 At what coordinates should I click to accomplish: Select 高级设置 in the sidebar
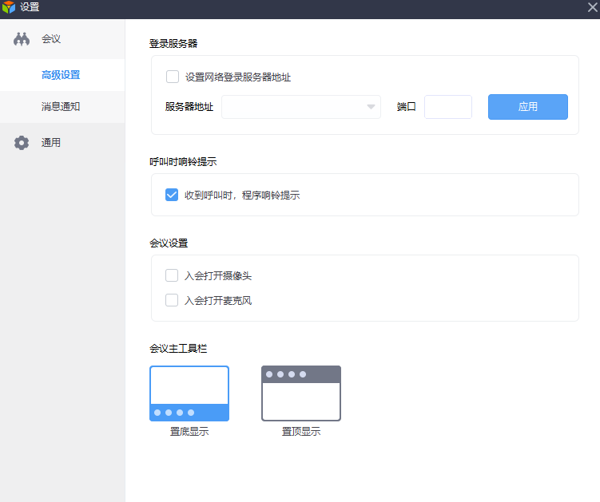pos(60,75)
